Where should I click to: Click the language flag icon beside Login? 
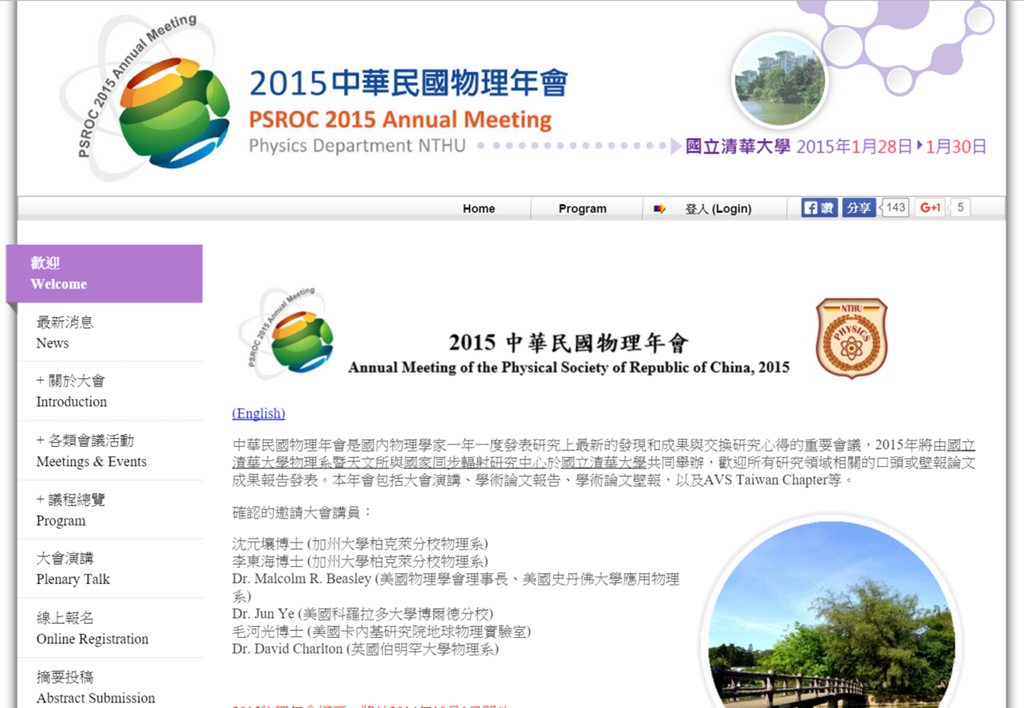(x=659, y=209)
